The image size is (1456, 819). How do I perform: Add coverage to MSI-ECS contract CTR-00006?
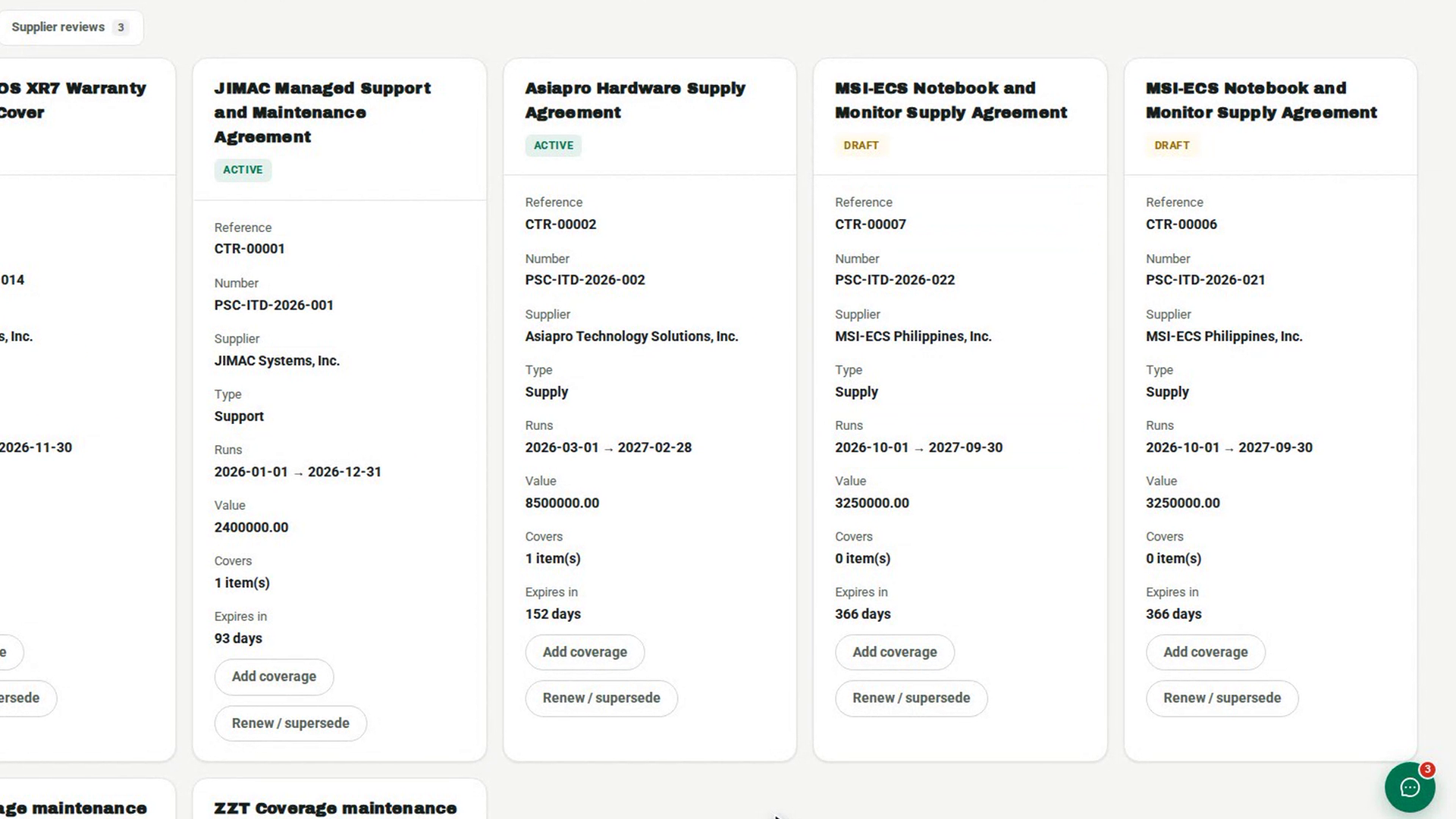pyautogui.click(x=1206, y=652)
